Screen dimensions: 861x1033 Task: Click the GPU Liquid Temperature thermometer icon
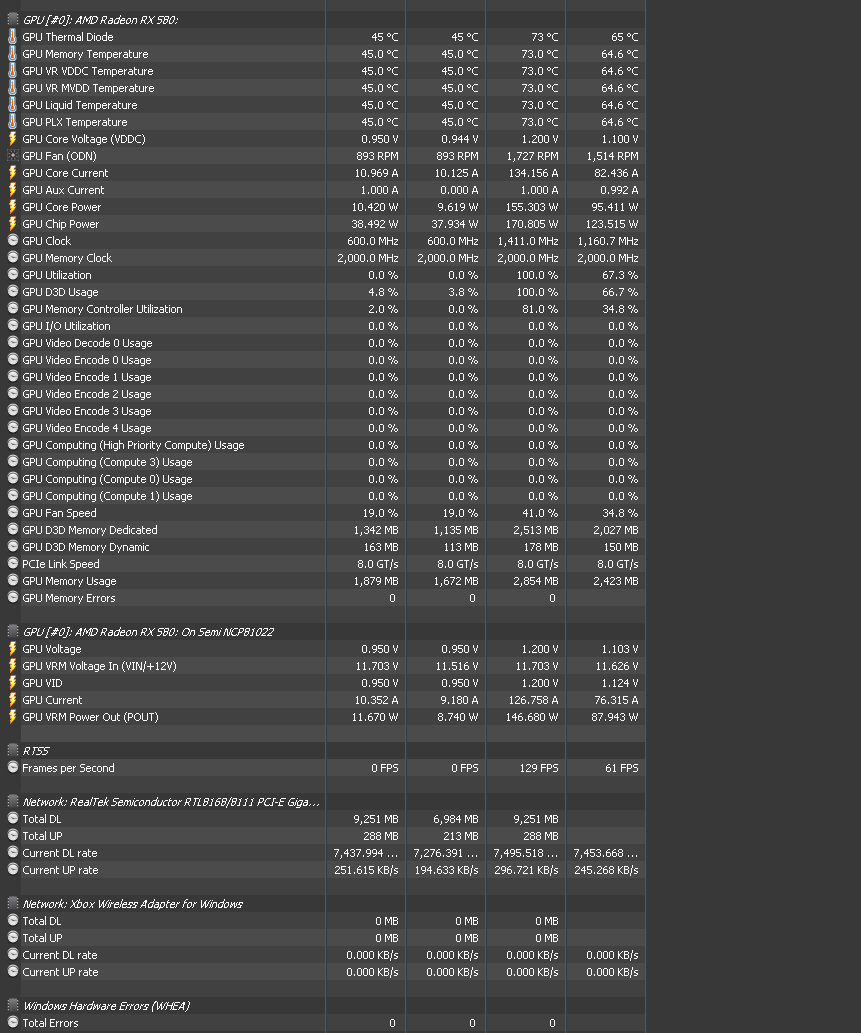click(x=12, y=105)
